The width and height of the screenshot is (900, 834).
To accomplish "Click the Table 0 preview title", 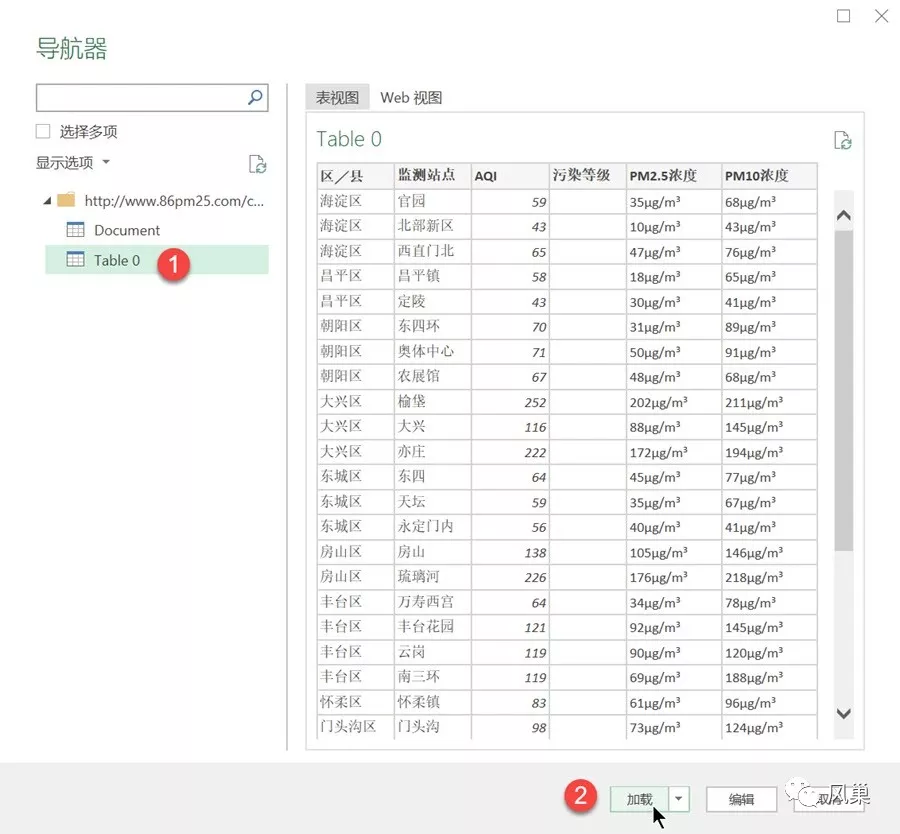I will click(x=349, y=139).
